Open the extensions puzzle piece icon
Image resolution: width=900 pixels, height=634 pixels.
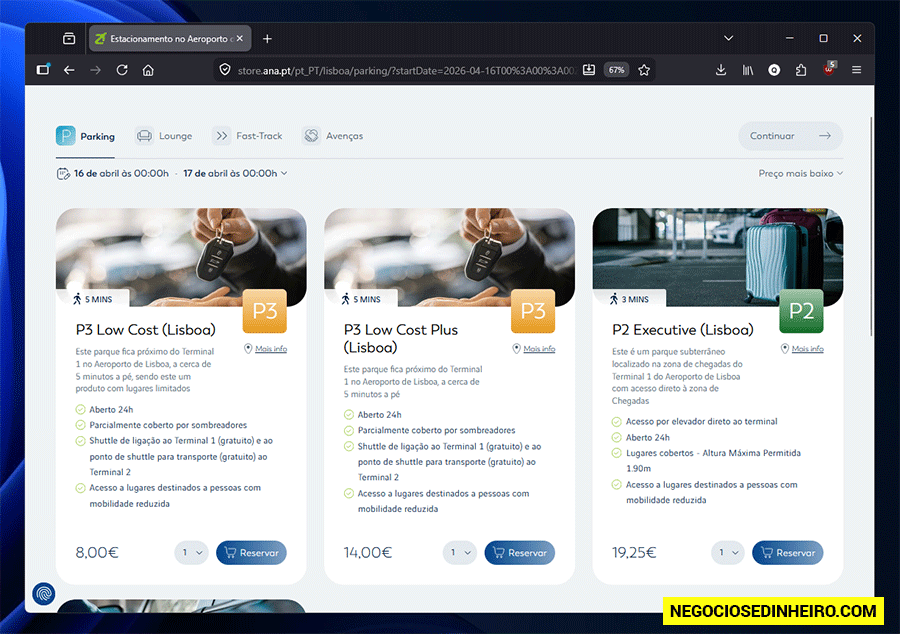pos(801,70)
